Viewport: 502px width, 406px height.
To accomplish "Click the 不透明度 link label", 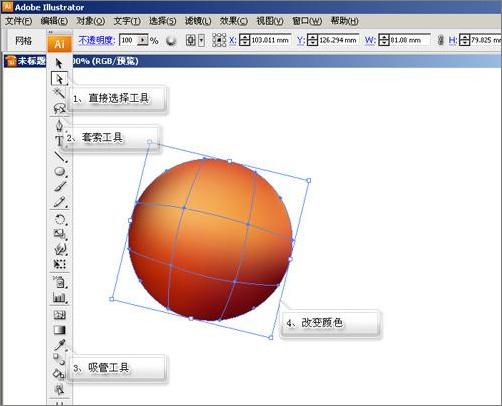I will (97, 40).
